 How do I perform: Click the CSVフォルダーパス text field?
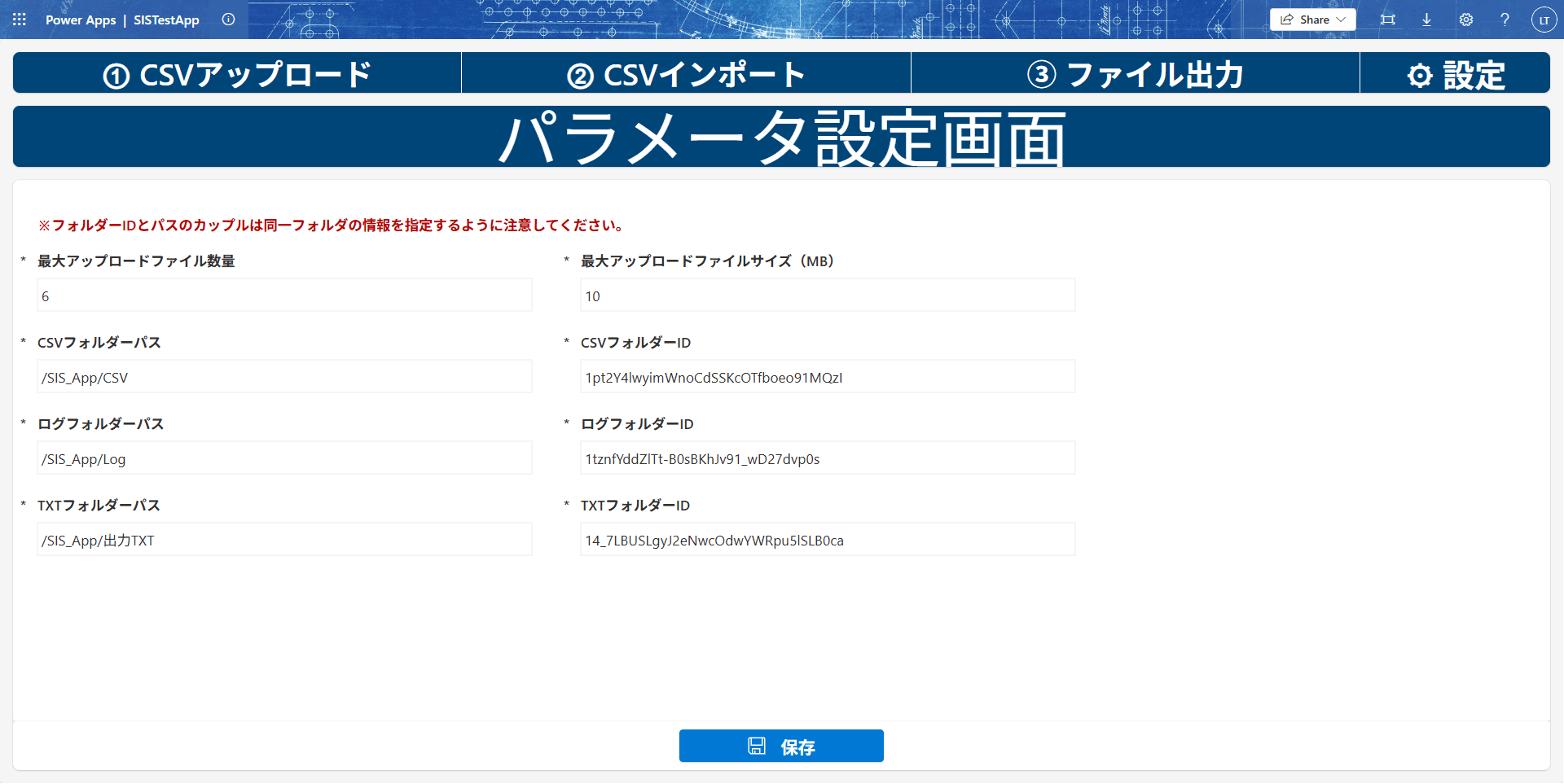coord(284,377)
